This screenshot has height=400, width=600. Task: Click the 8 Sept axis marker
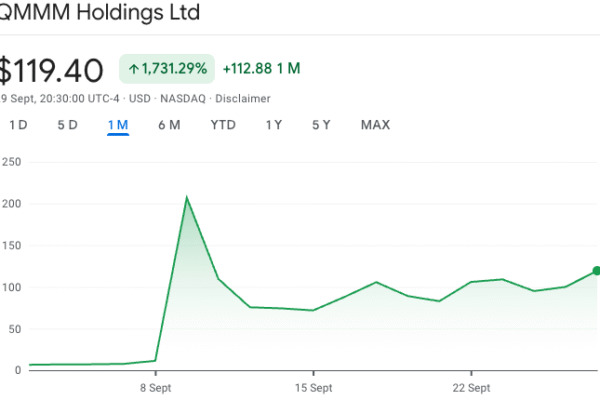(155, 387)
